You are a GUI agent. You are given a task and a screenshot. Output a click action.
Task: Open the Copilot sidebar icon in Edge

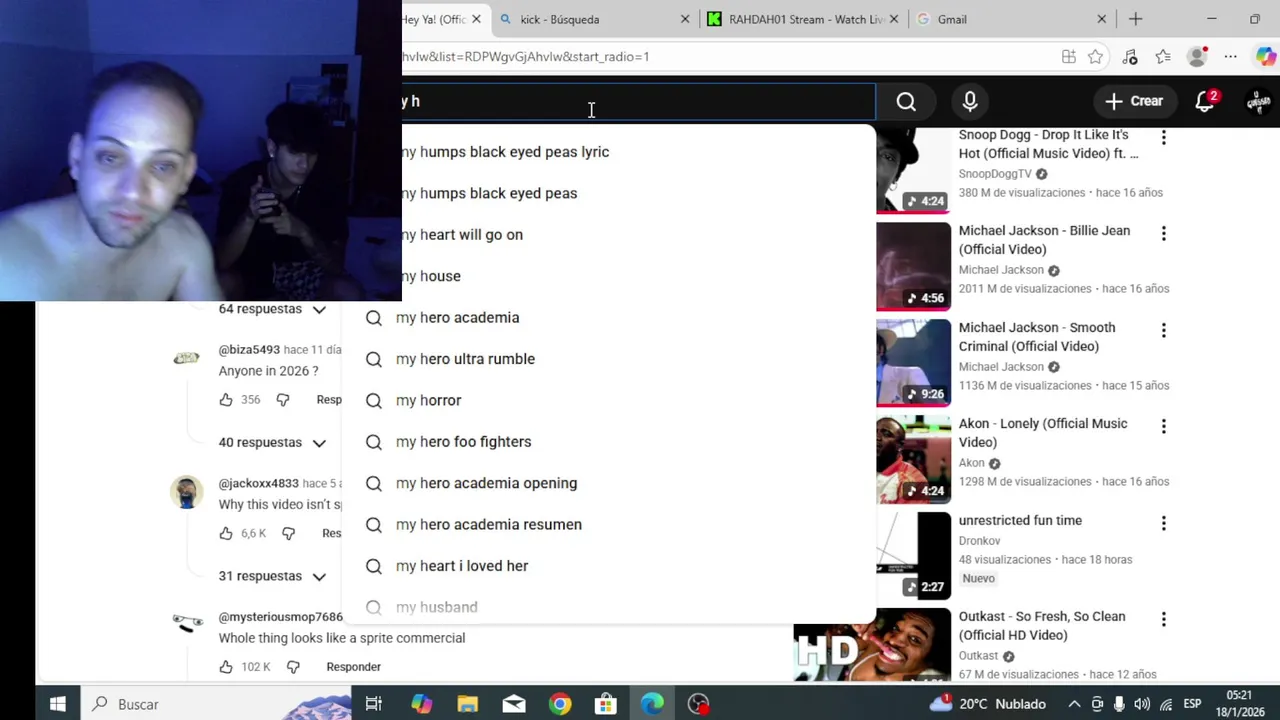pos(1265,57)
